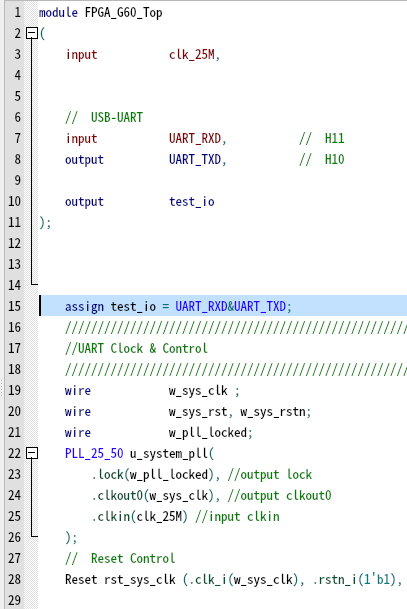Click the //input clkin comment

click(x=237, y=516)
